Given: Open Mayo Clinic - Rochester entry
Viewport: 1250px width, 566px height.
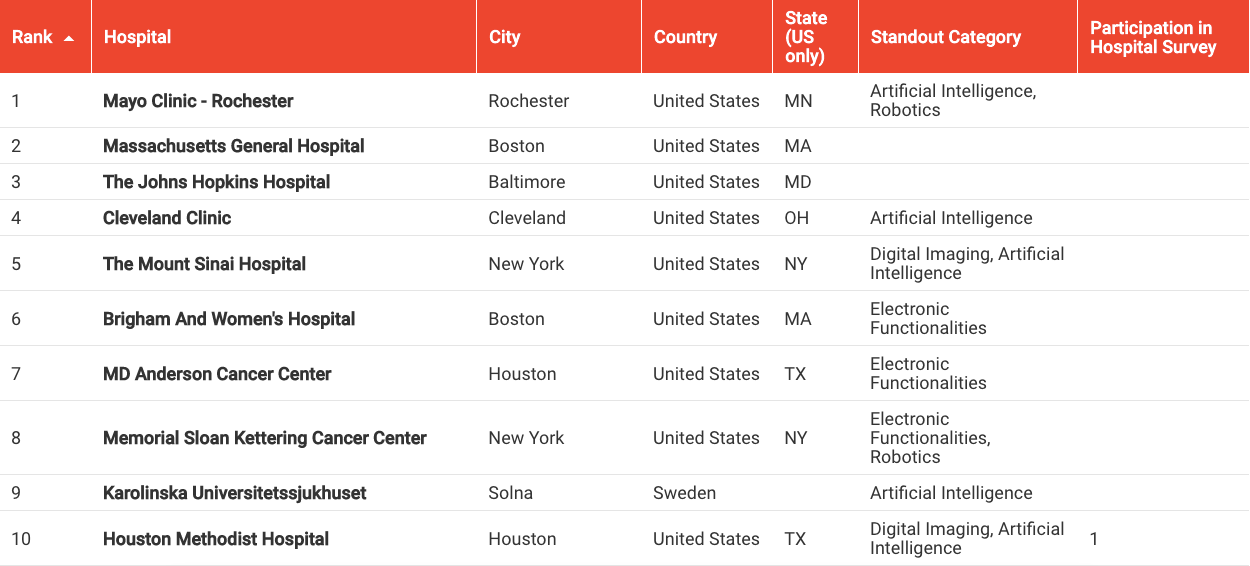Looking at the screenshot, I should 198,101.
